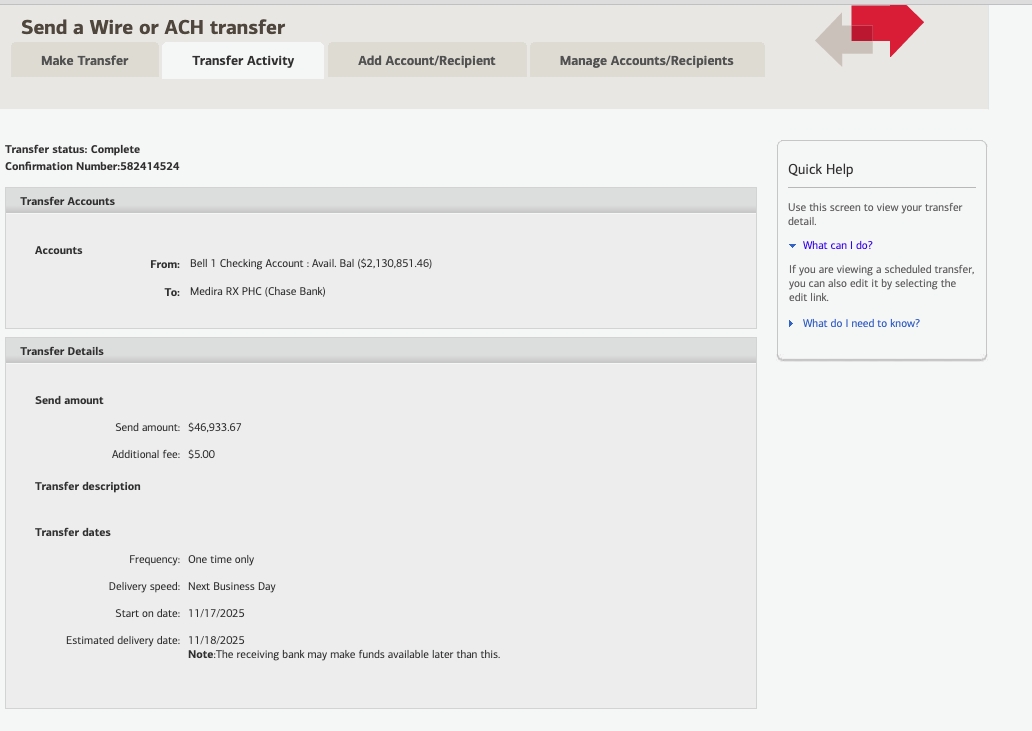This screenshot has width=1032, height=731.
Task: Click the send amount value $46,933.67
Action: (x=214, y=427)
